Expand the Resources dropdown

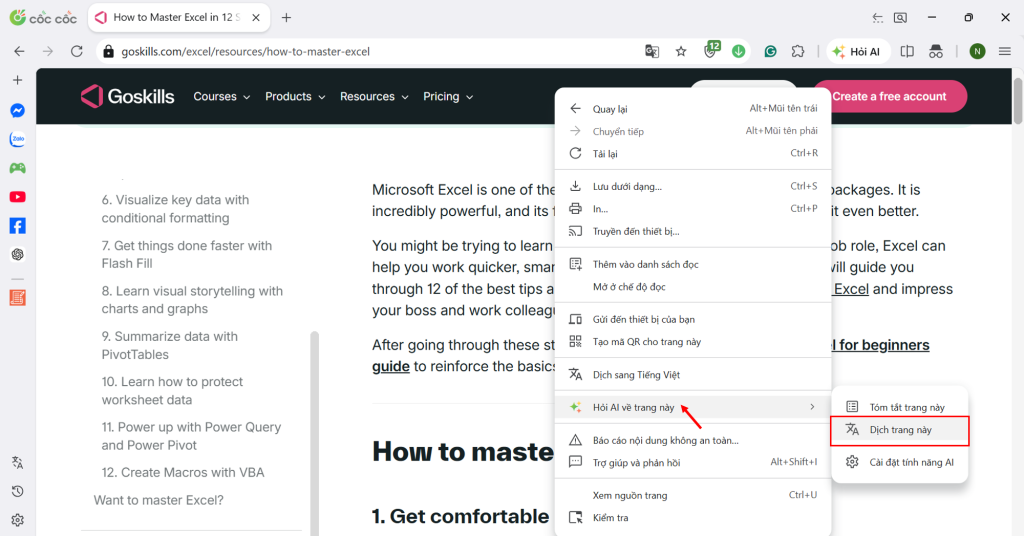click(x=374, y=97)
